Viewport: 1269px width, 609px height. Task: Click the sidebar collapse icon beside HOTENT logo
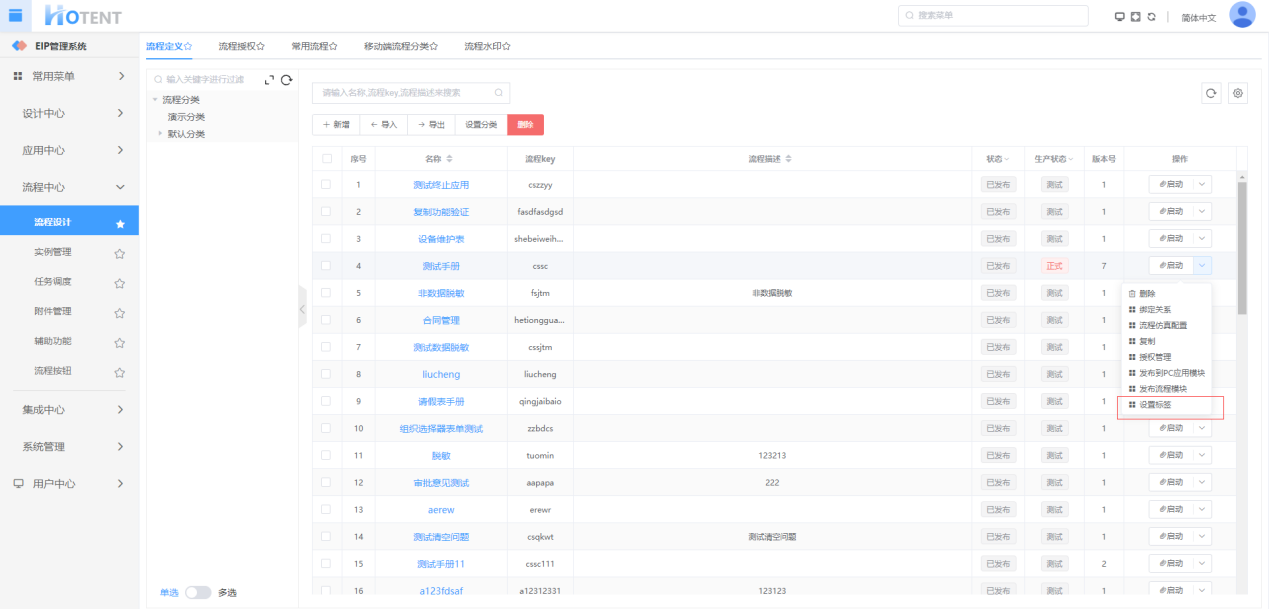[x=16, y=15]
